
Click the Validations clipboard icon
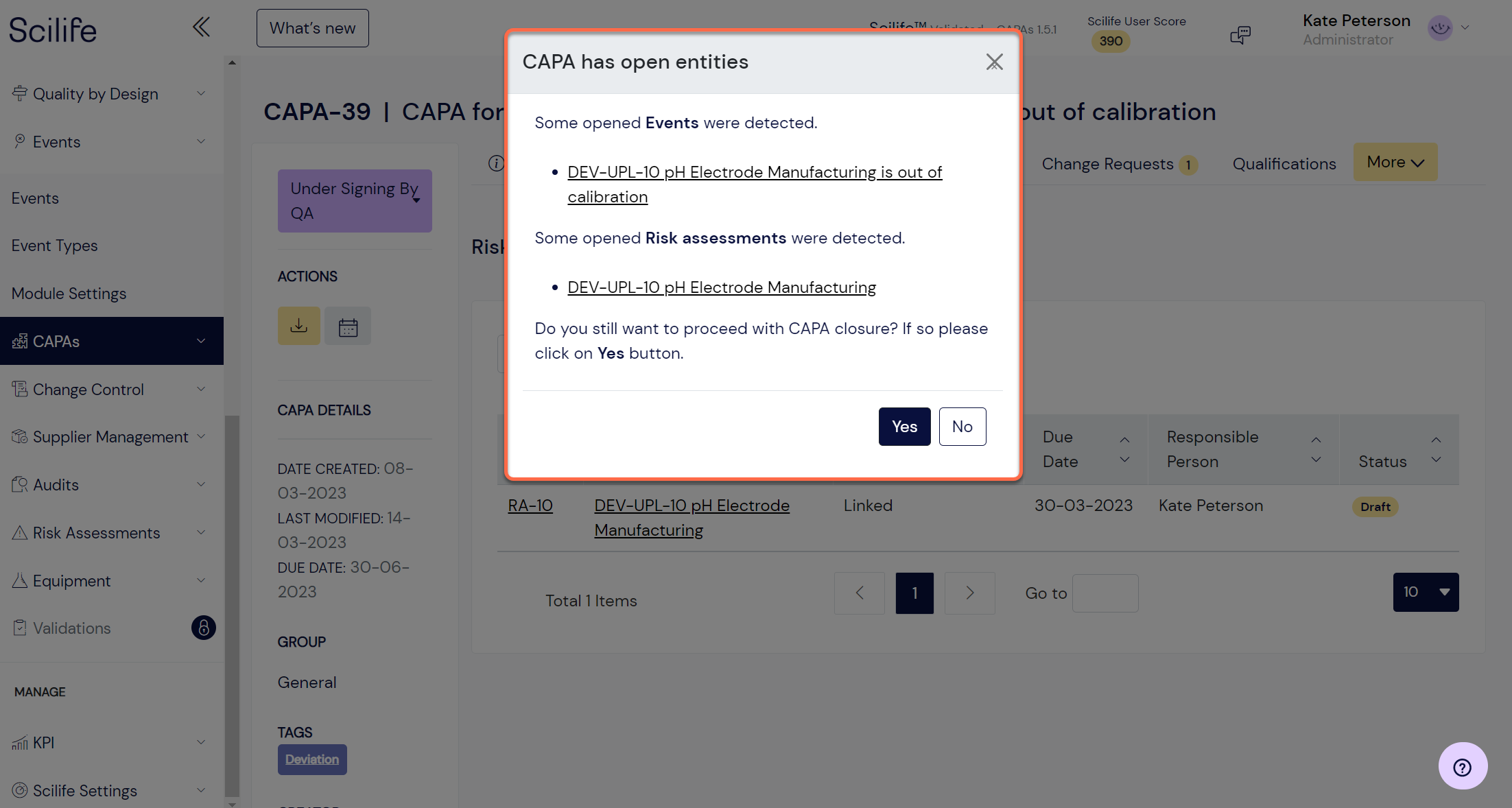(20, 628)
